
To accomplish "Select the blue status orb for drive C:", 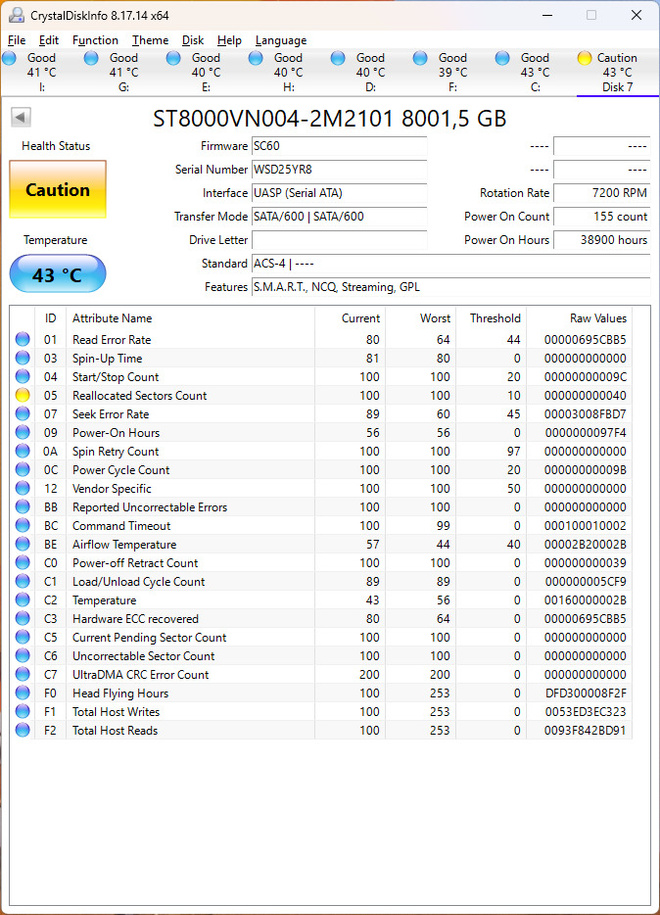I will click(x=502, y=58).
